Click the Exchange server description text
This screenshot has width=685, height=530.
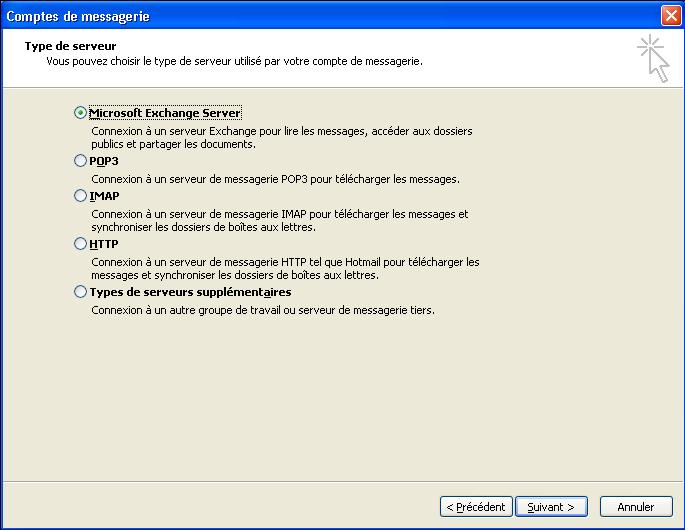[282, 137]
